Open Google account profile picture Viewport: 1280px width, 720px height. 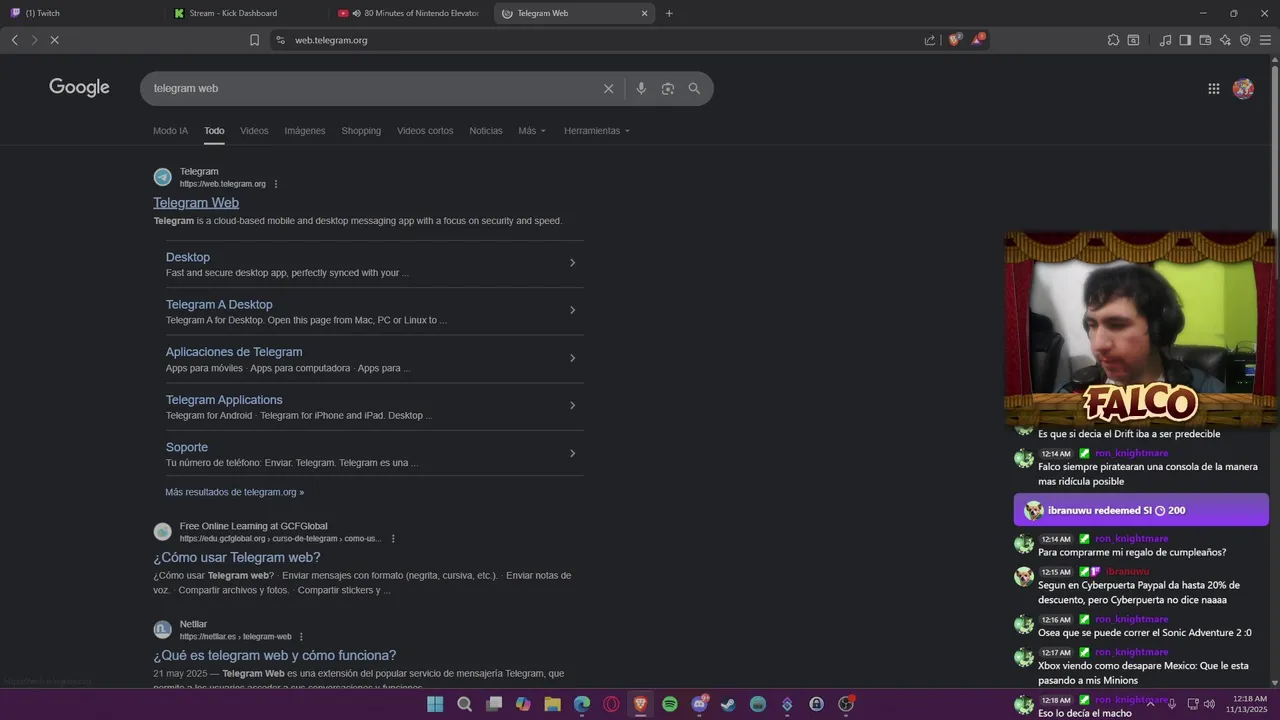click(1243, 88)
